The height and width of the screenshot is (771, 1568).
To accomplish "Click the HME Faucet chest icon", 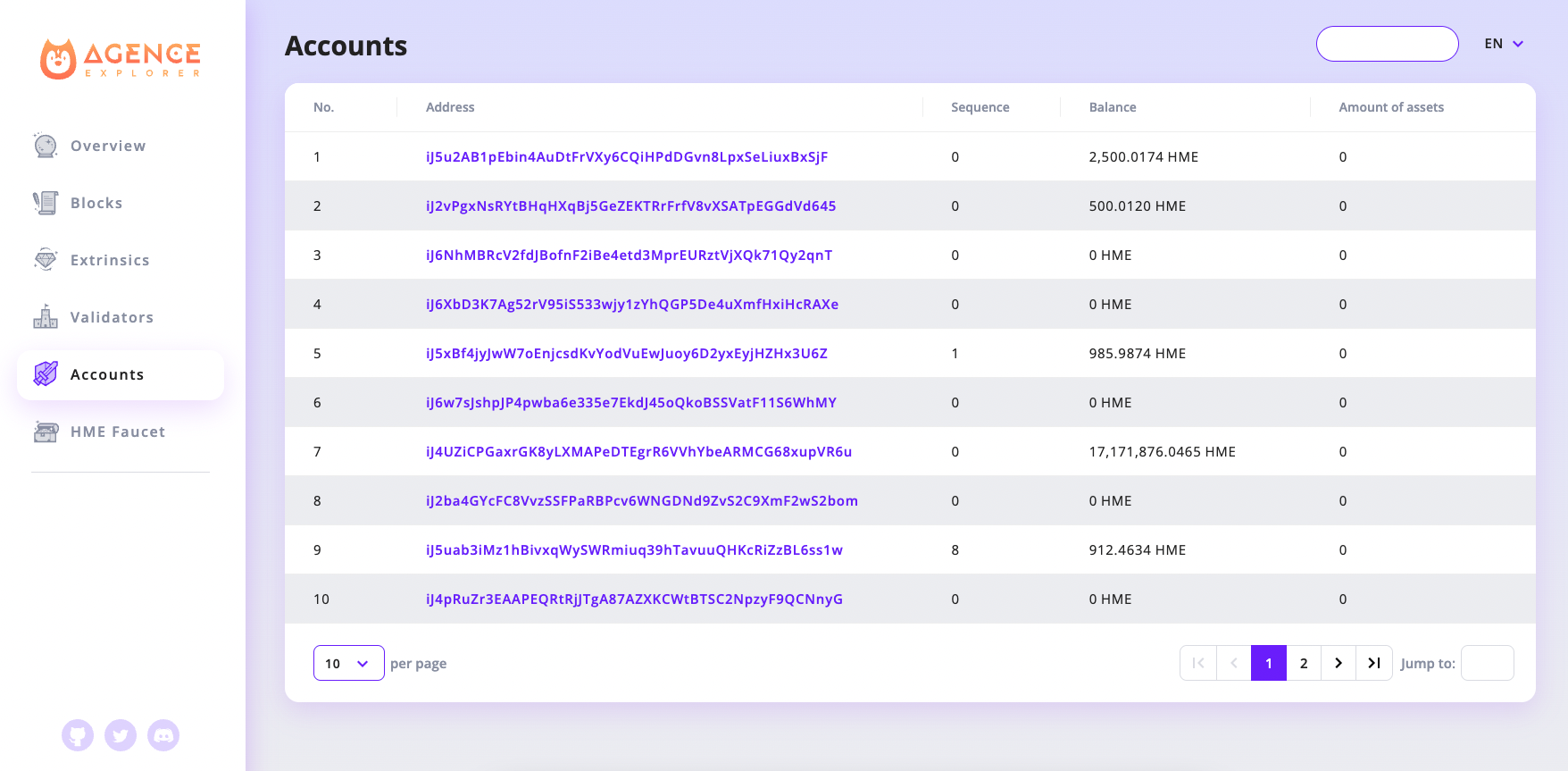I will (46, 432).
